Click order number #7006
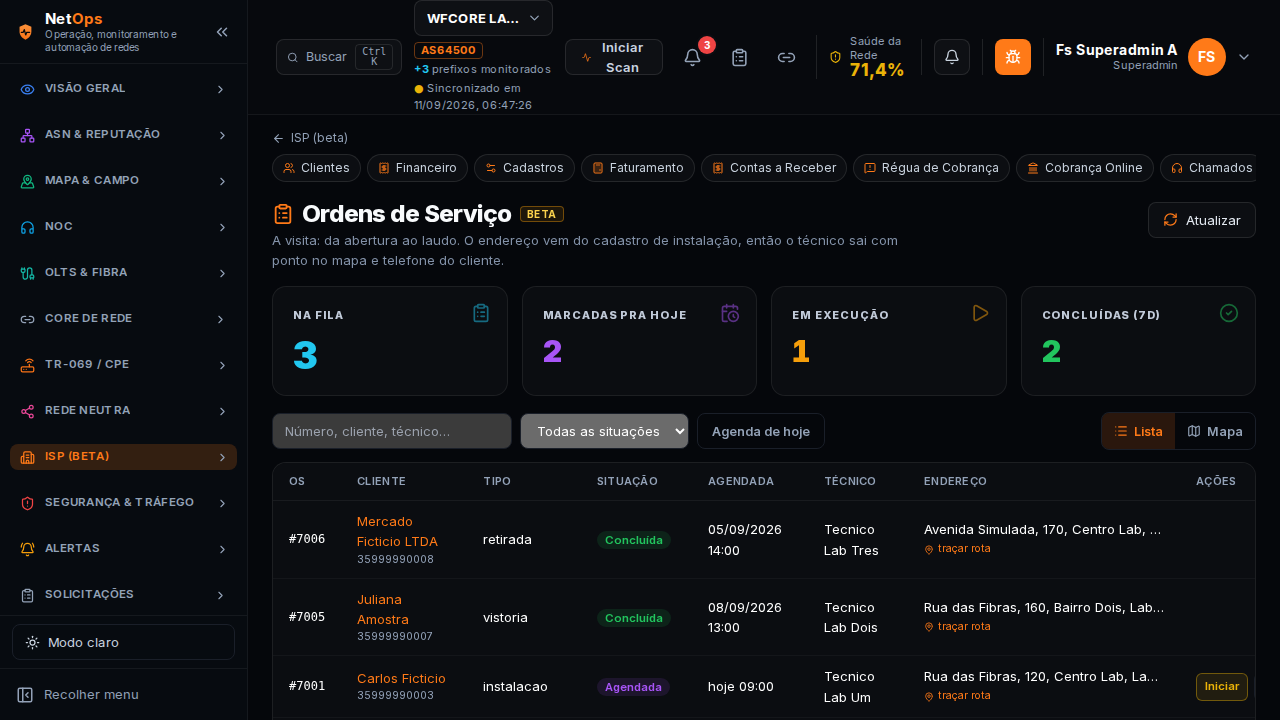The height and width of the screenshot is (720, 1280). click(x=307, y=539)
